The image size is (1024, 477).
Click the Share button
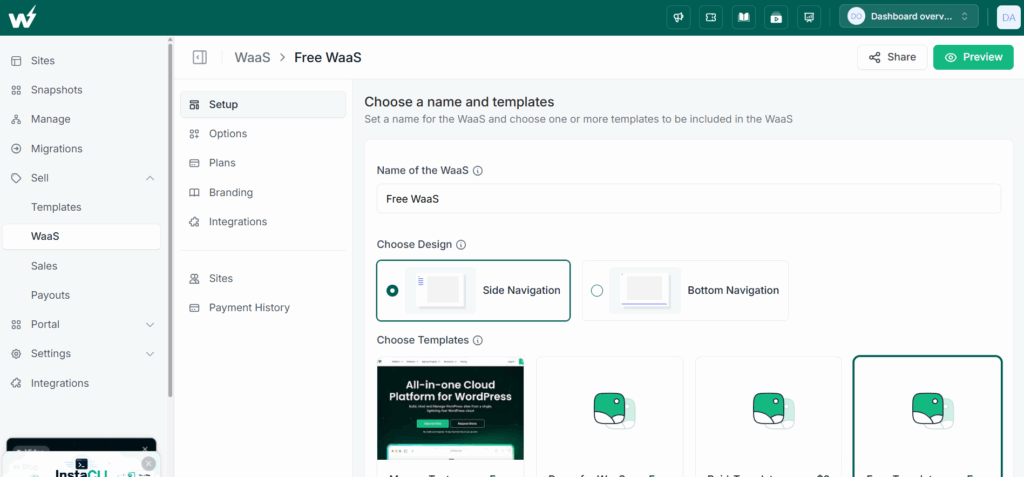892,57
